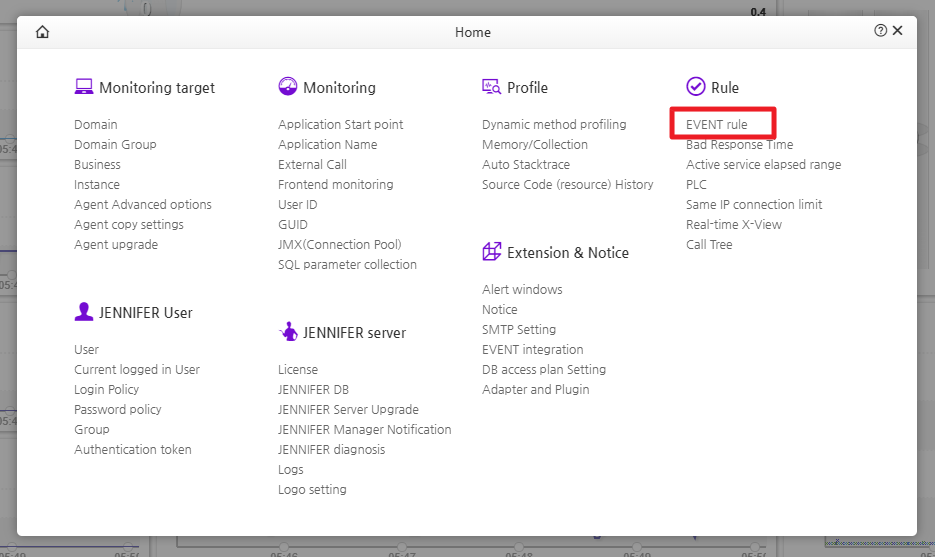Open the EVENT rule link
The height and width of the screenshot is (557, 935).
pyautogui.click(x=716, y=125)
